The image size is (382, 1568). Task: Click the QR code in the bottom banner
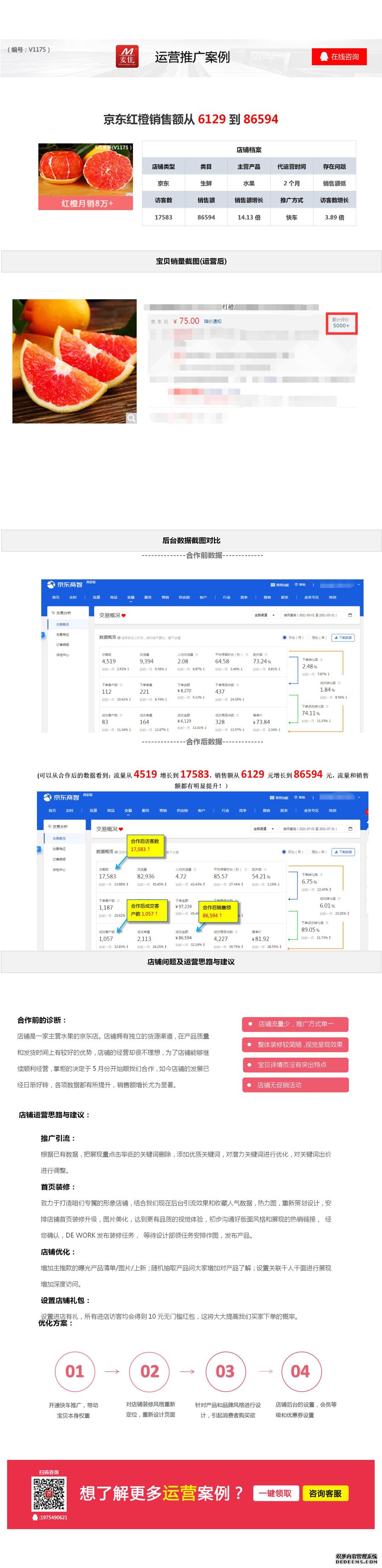[49, 1493]
